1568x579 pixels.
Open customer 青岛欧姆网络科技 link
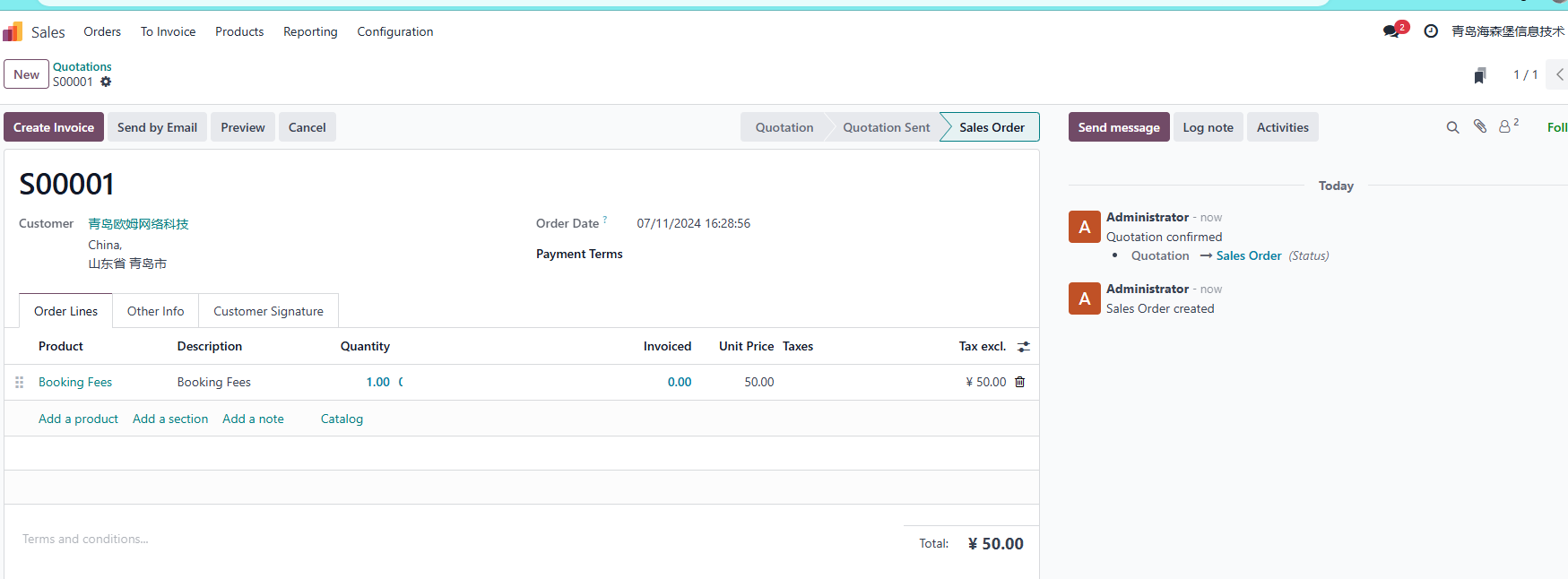(x=138, y=224)
